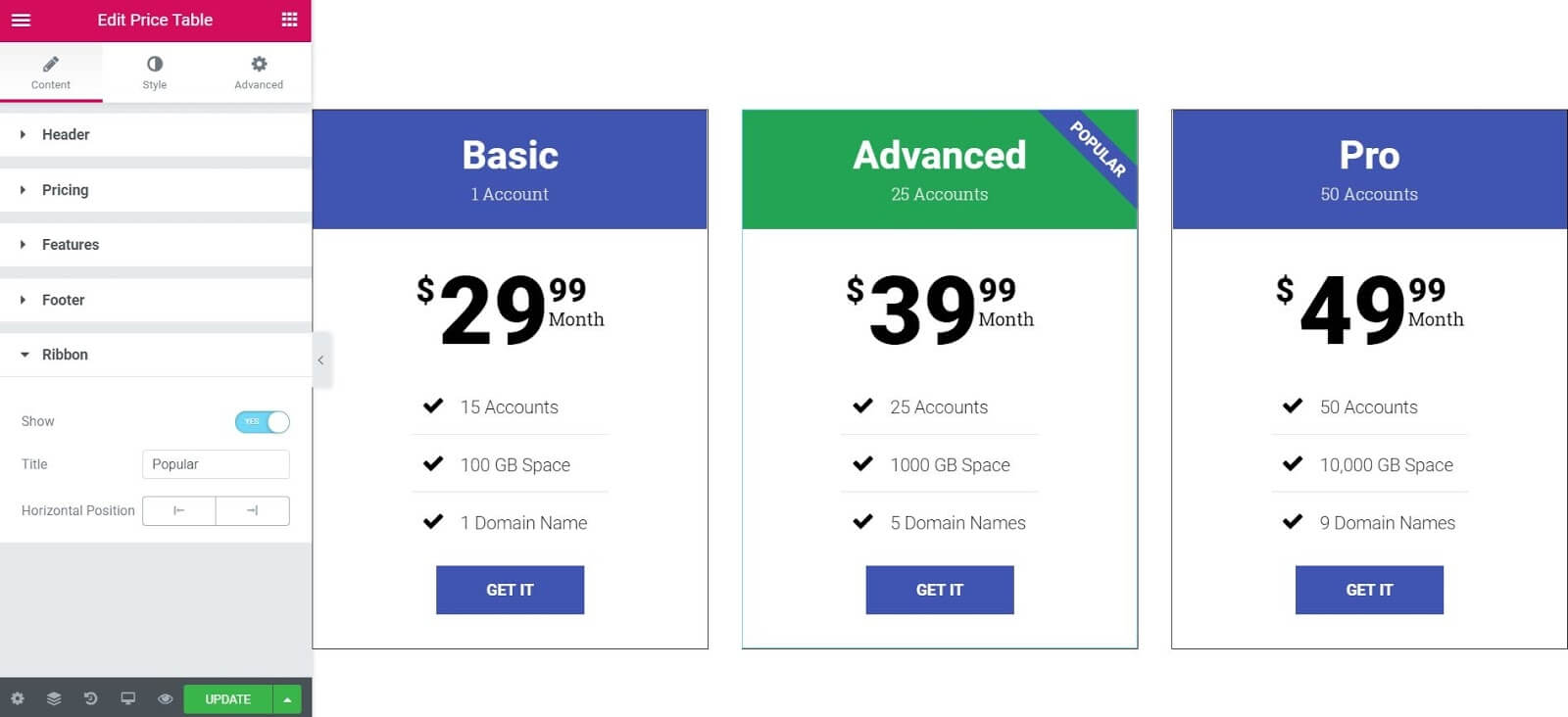Open revision History icon
This screenshot has height=717, width=1568.
[x=90, y=698]
